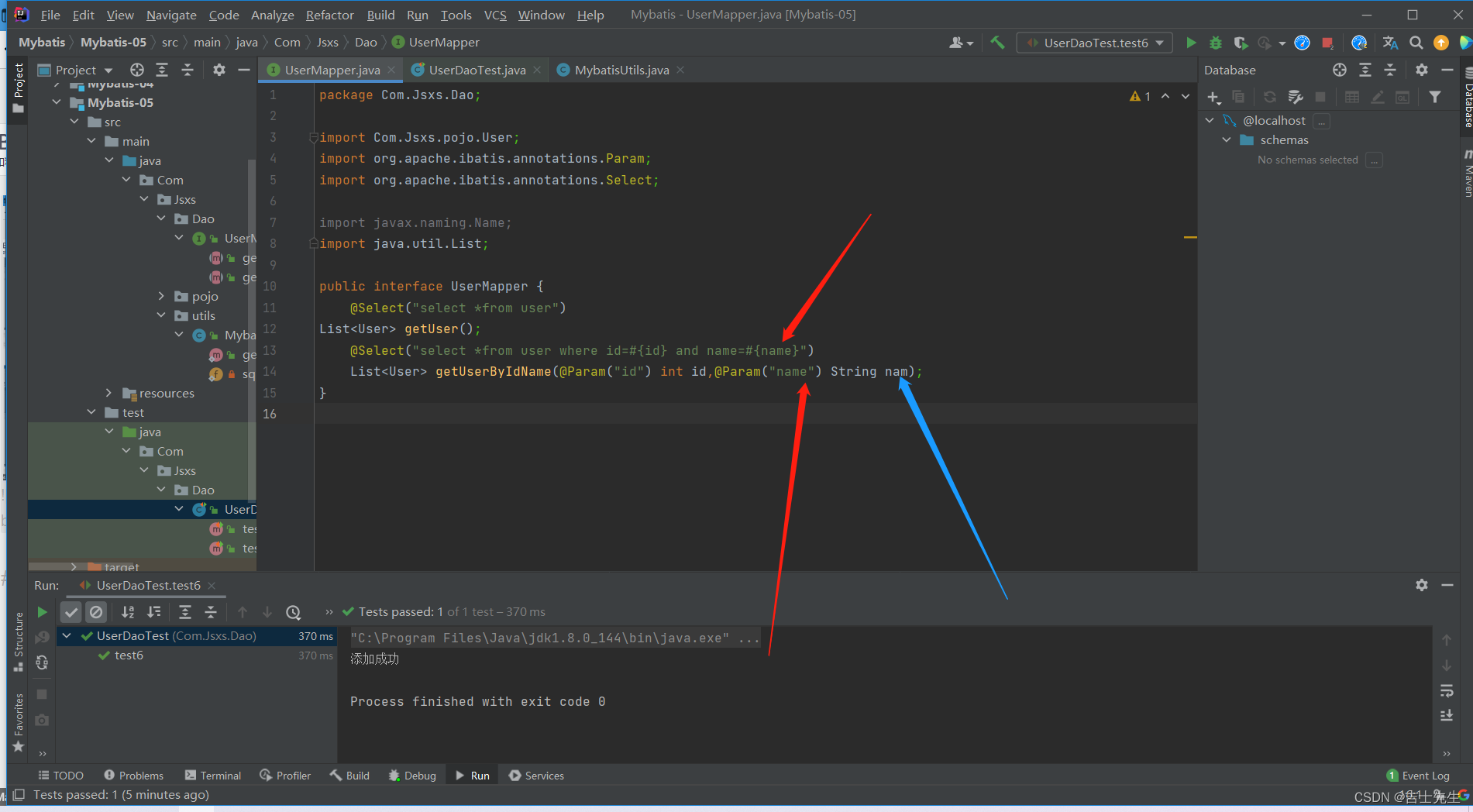The width and height of the screenshot is (1473, 812).
Task: Open test history clock icon
Action: pyautogui.click(x=293, y=612)
